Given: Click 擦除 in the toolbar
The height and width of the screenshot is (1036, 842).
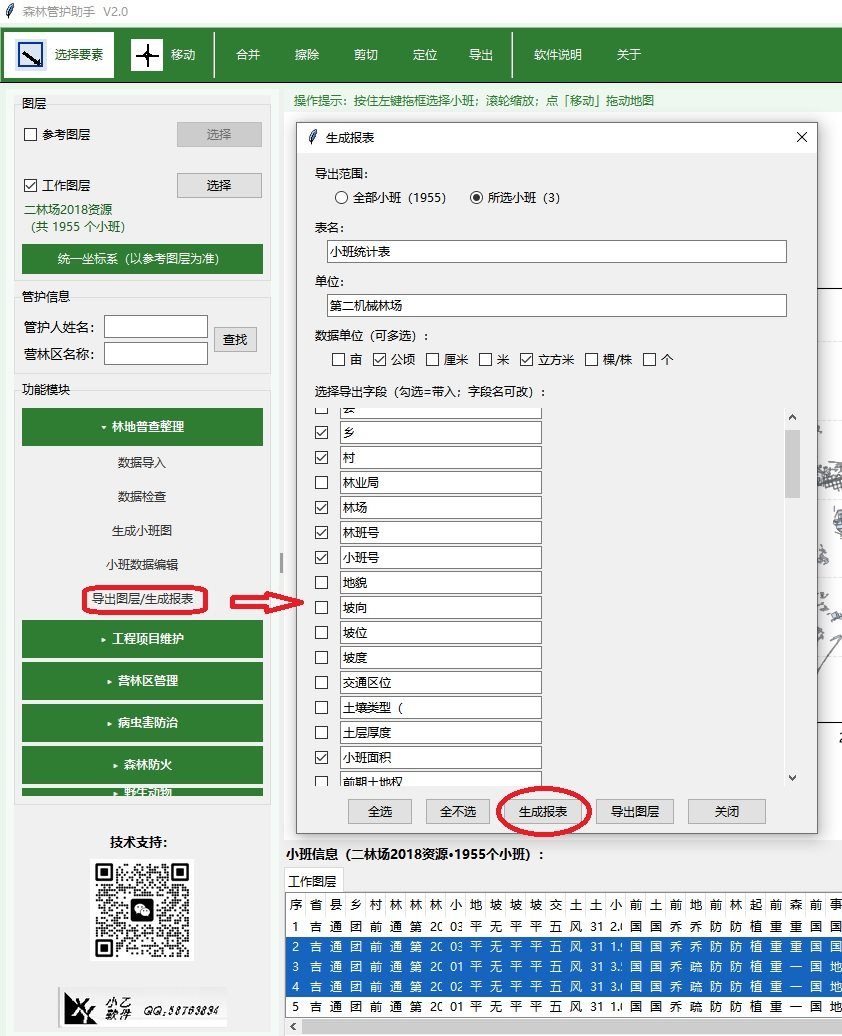Looking at the screenshot, I should pyautogui.click(x=307, y=55).
